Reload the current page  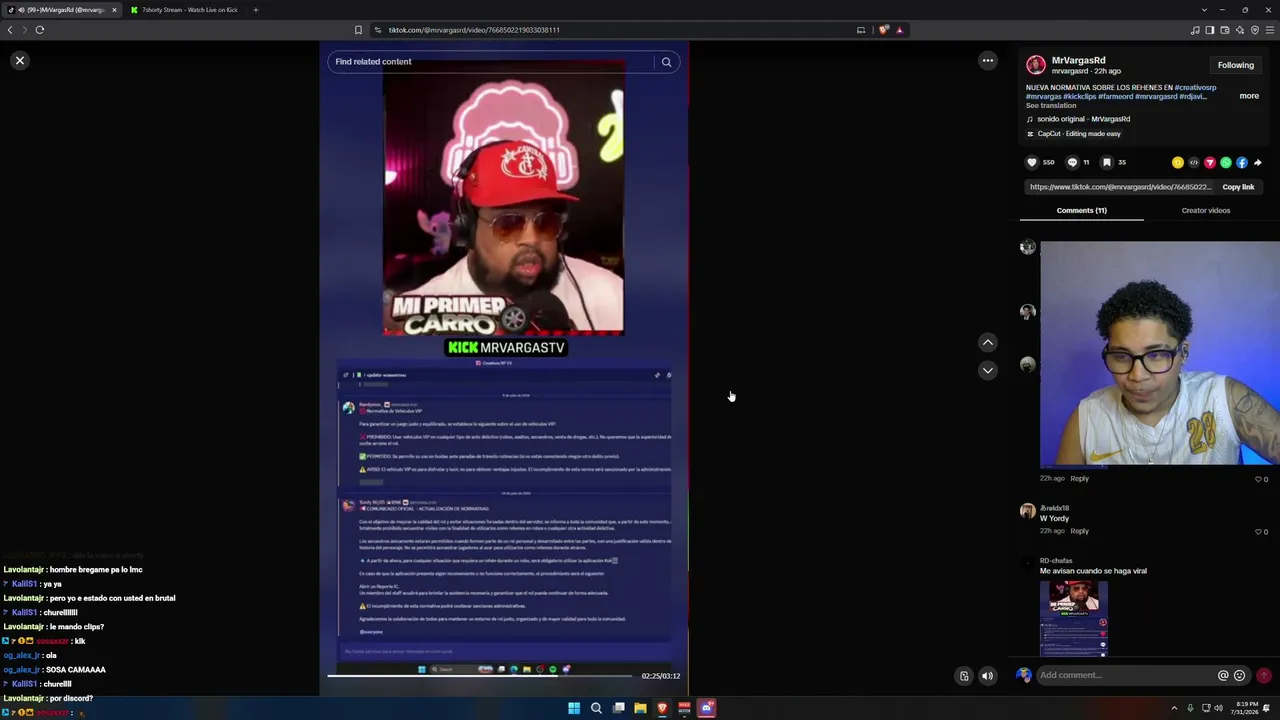40,30
